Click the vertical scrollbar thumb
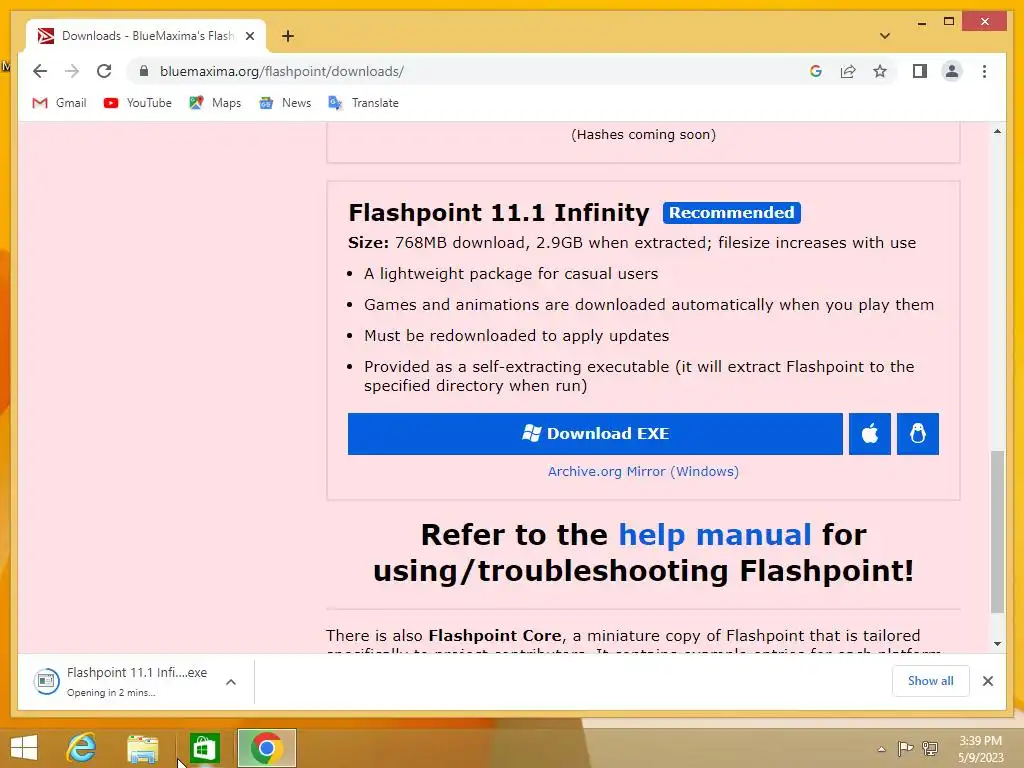The height and width of the screenshot is (768, 1024). (997, 531)
